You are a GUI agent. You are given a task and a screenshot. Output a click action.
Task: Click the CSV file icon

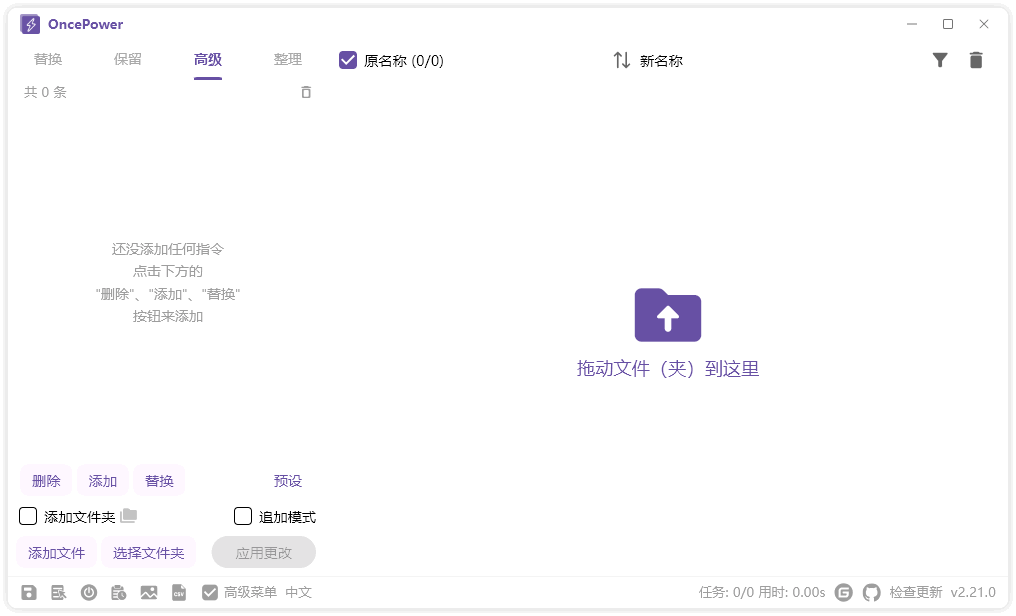tap(179, 592)
